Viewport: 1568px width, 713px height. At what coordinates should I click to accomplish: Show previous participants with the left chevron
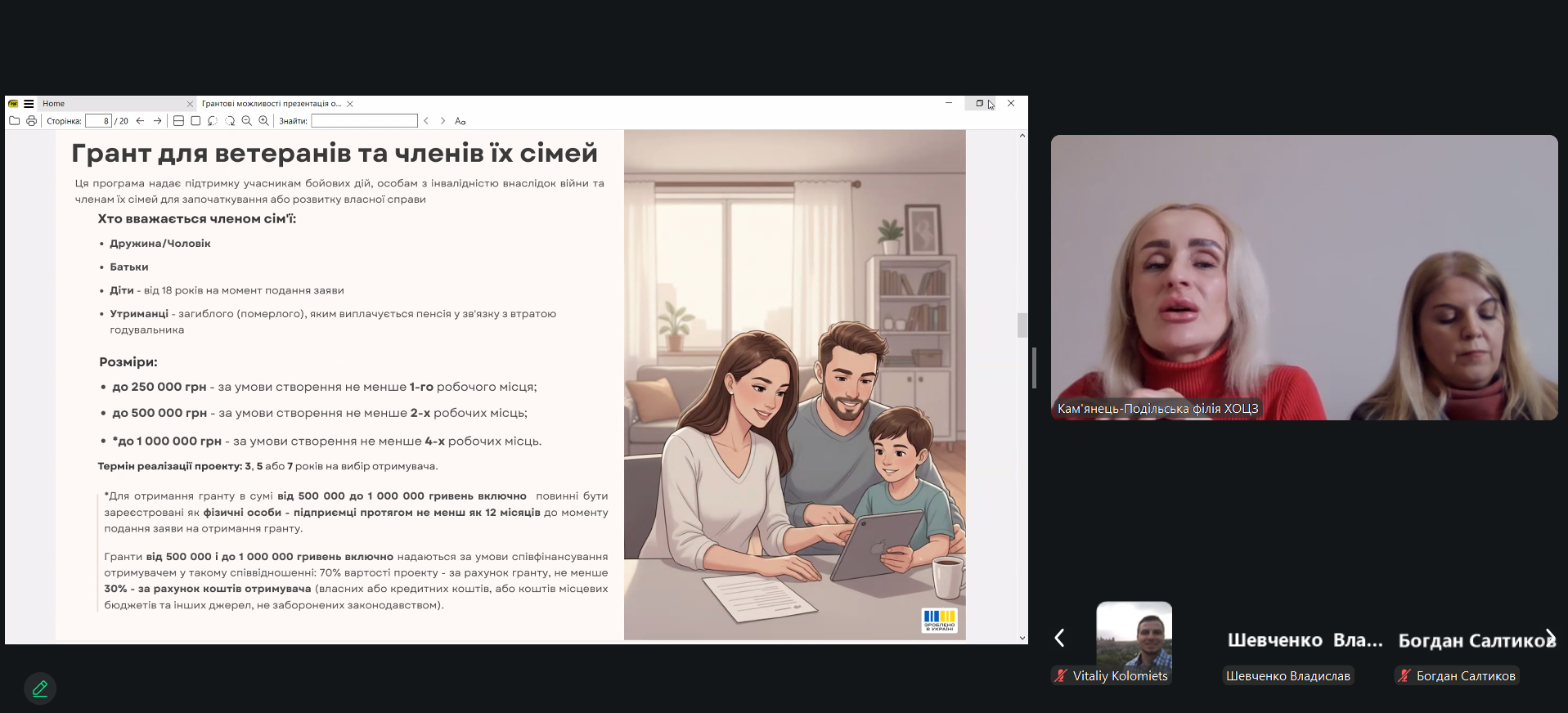coord(1059,638)
